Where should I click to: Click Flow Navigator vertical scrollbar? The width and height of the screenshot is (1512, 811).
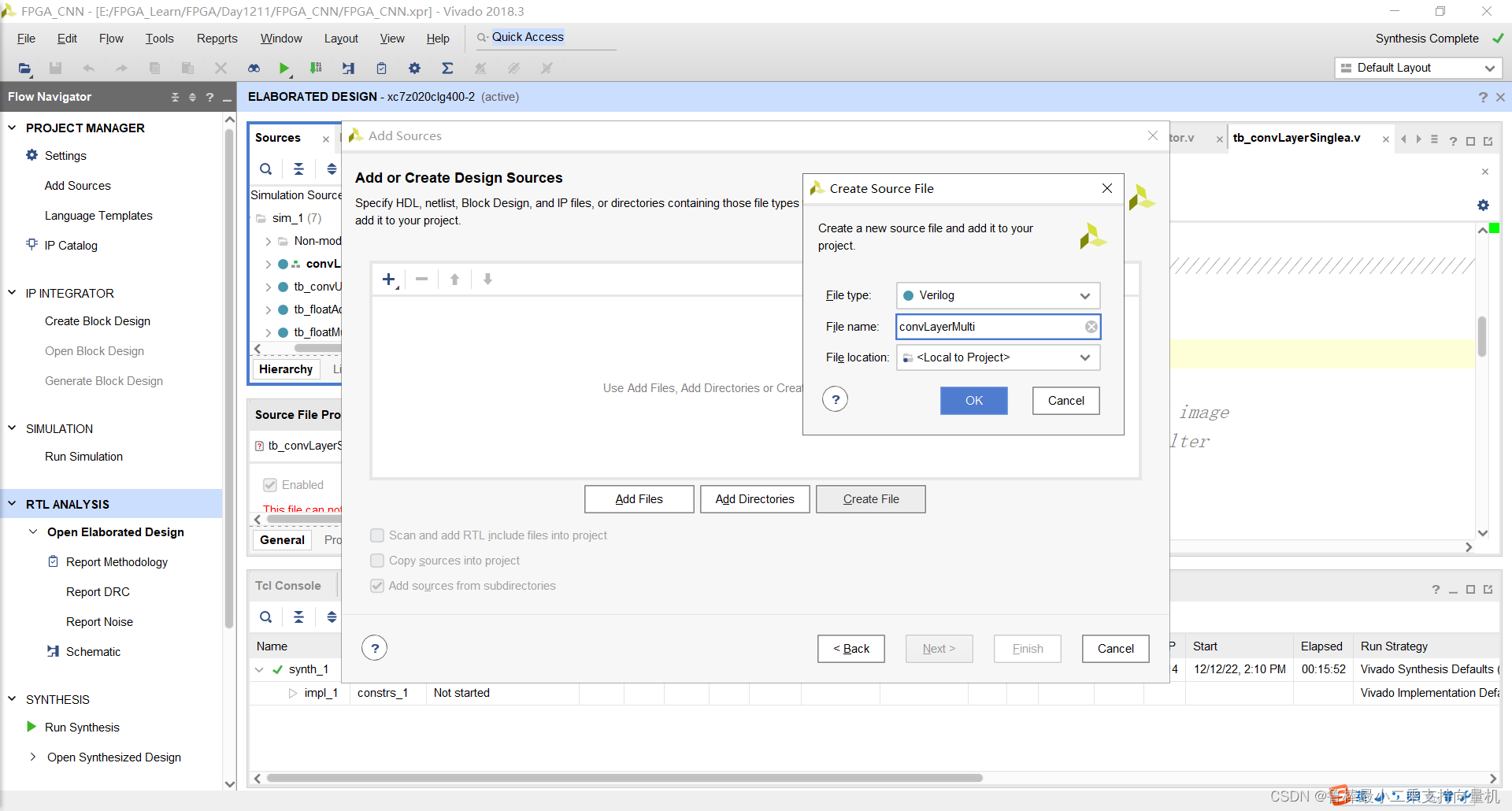point(230,378)
